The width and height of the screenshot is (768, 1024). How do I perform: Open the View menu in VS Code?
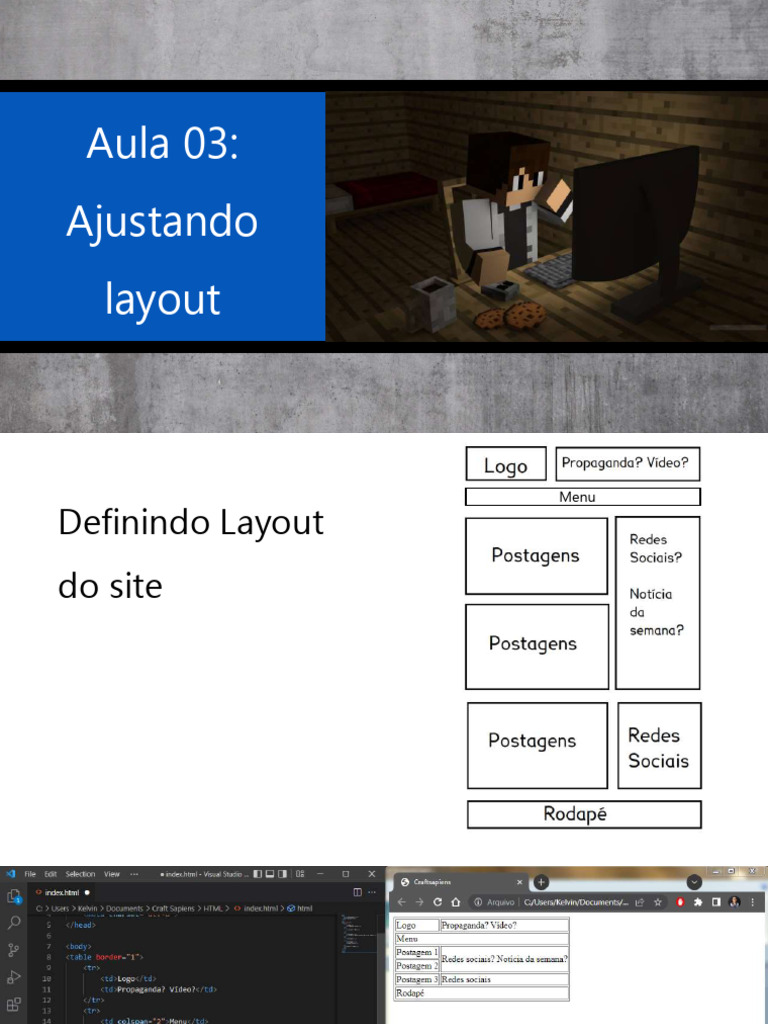click(112, 874)
